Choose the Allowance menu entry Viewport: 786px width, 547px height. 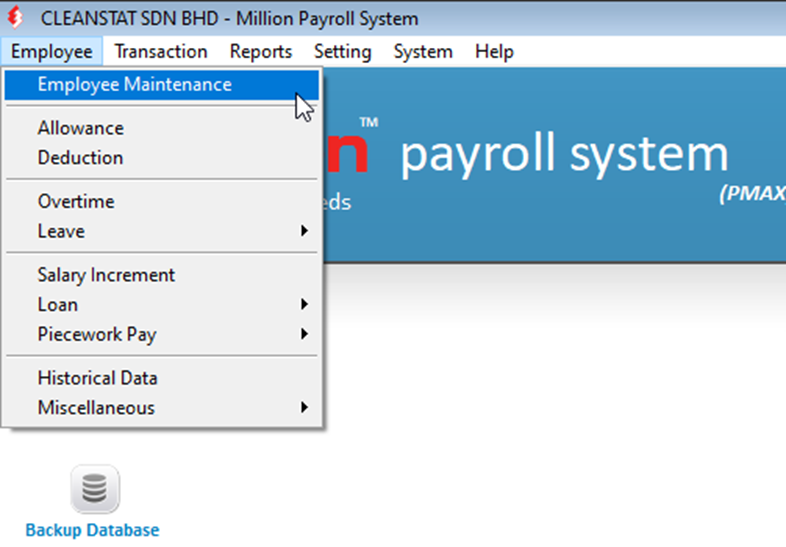click(161, 128)
